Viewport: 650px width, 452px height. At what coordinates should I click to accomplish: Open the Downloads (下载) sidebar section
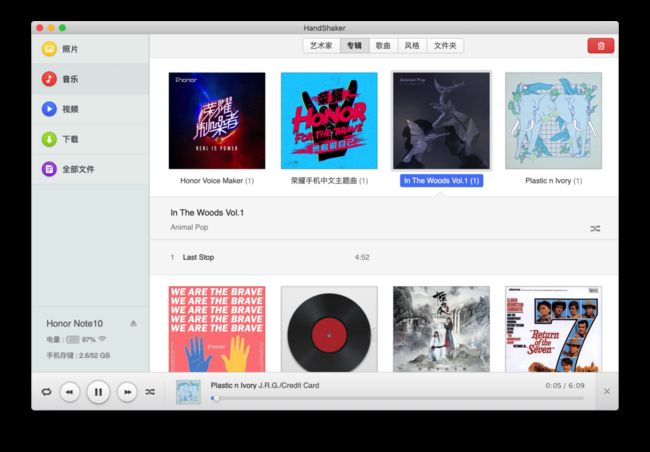[90, 139]
